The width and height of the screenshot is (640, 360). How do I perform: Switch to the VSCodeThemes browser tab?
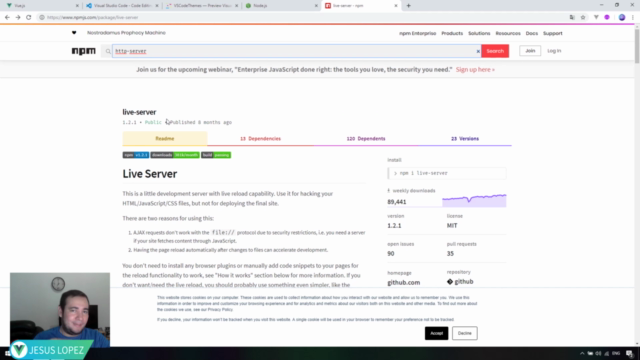coord(202,6)
